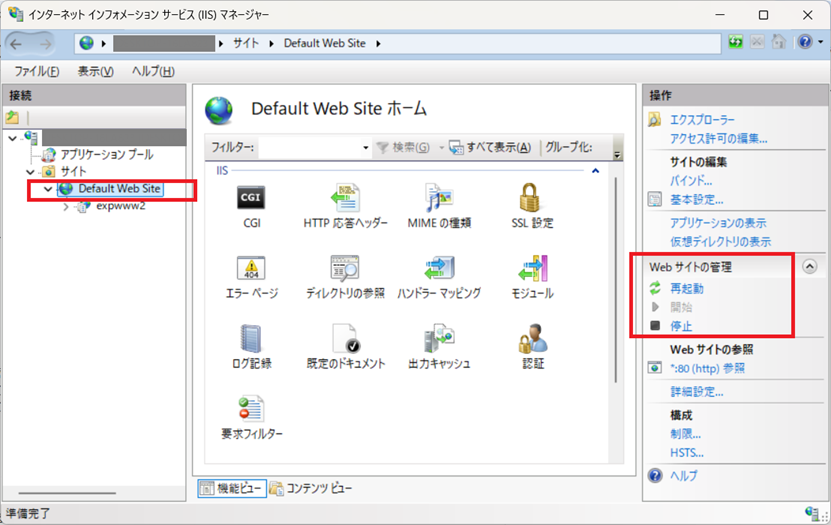Image resolution: width=831 pixels, height=525 pixels.
Task: Click the 停止 stop link
Action: [x=681, y=326]
